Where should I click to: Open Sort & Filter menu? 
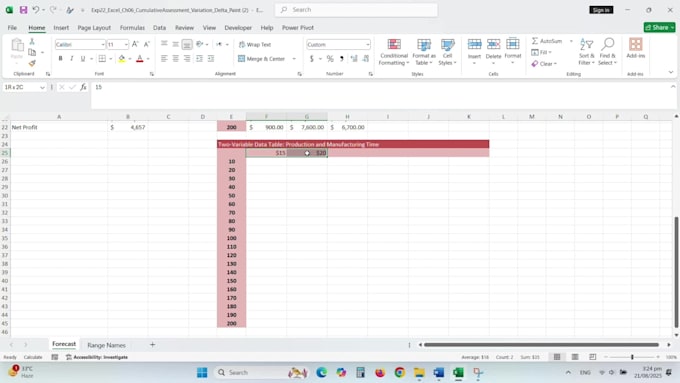tap(586, 52)
